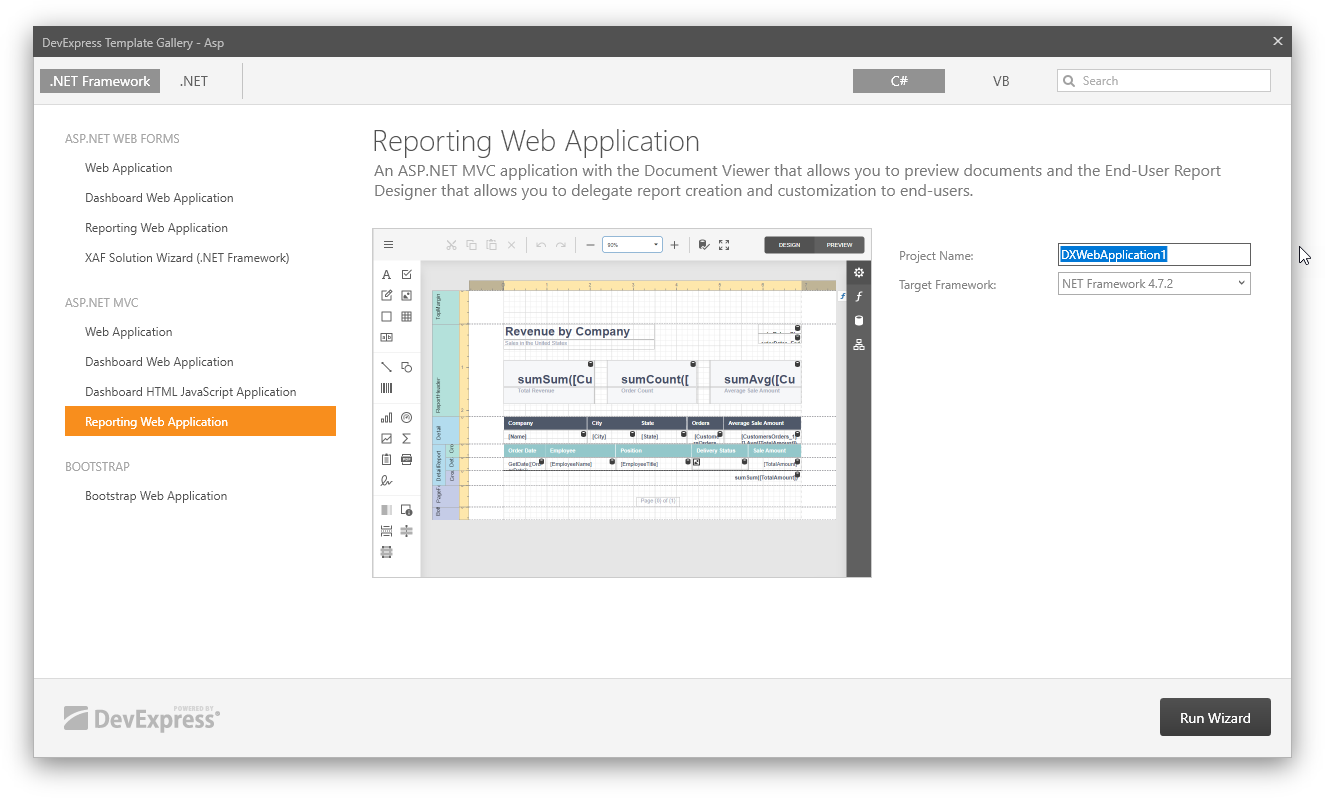Viewport: 1325px width, 798px height.
Task: Choose Reporting Web Application under Web Forms
Action: [156, 228]
